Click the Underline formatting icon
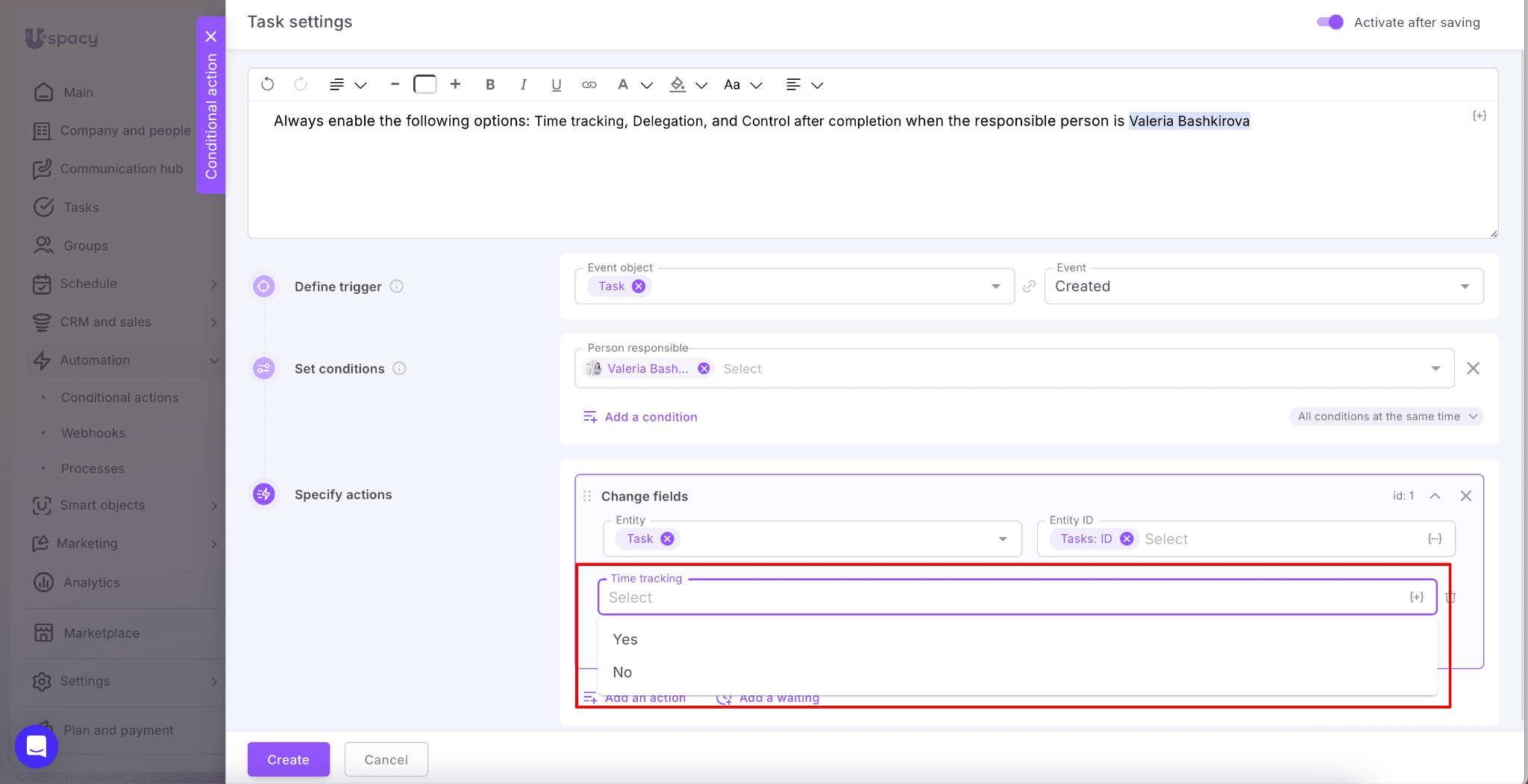The width and height of the screenshot is (1528, 784). point(556,85)
